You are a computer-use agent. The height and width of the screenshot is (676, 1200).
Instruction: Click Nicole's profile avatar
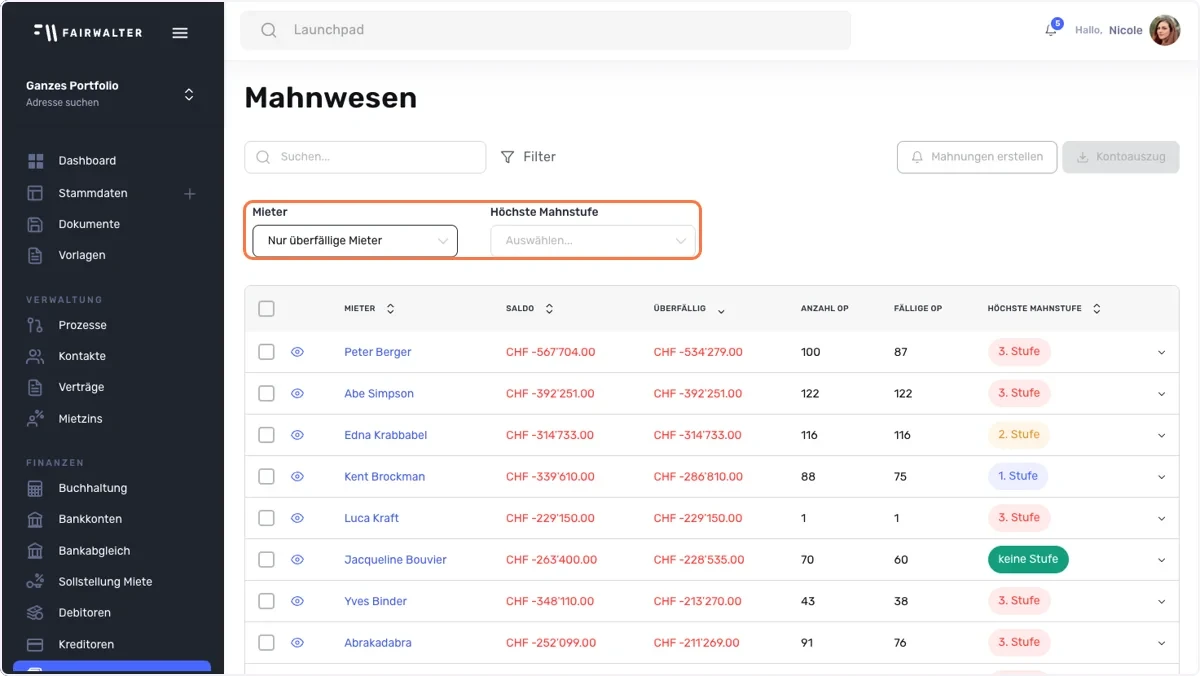pyautogui.click(x=1164, y=30)
